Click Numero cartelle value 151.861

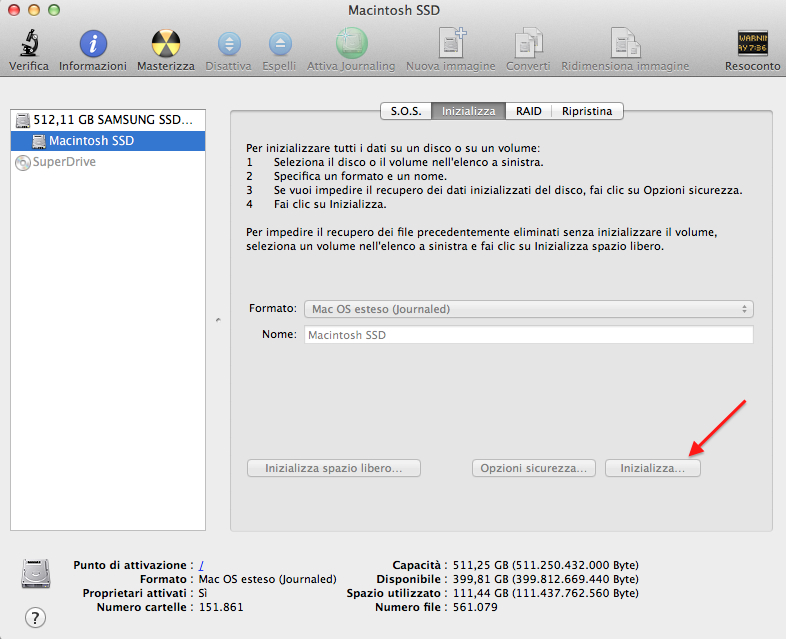(x=221, y=607)
